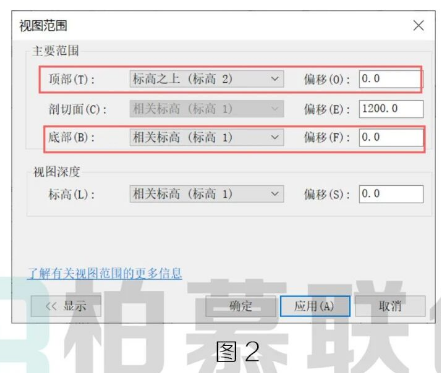Close the 视图范围 dialog
This screenshot has height=373, width=441.
click(x=419, y=25)
